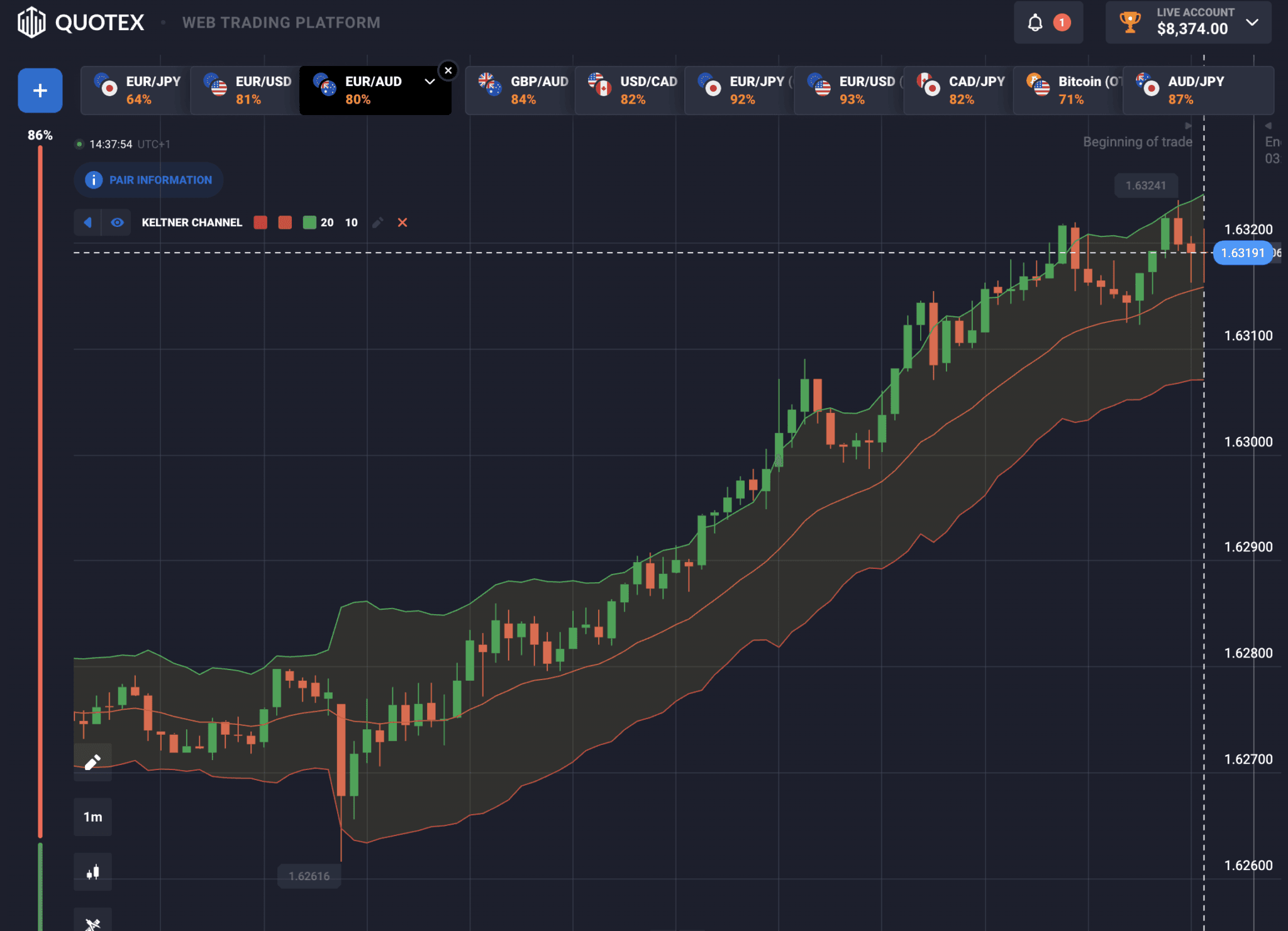Click the current price label 1.63191

[x=1243, y=253]
